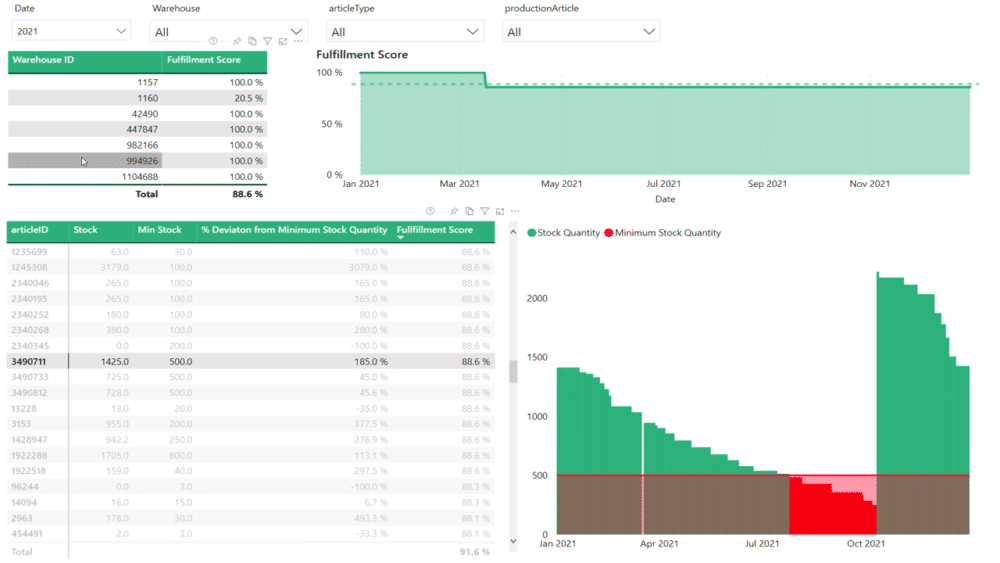Click the articleID table scroll-up arrow
This screenshot has width=1000, height=563.
(x=513, y=233)
